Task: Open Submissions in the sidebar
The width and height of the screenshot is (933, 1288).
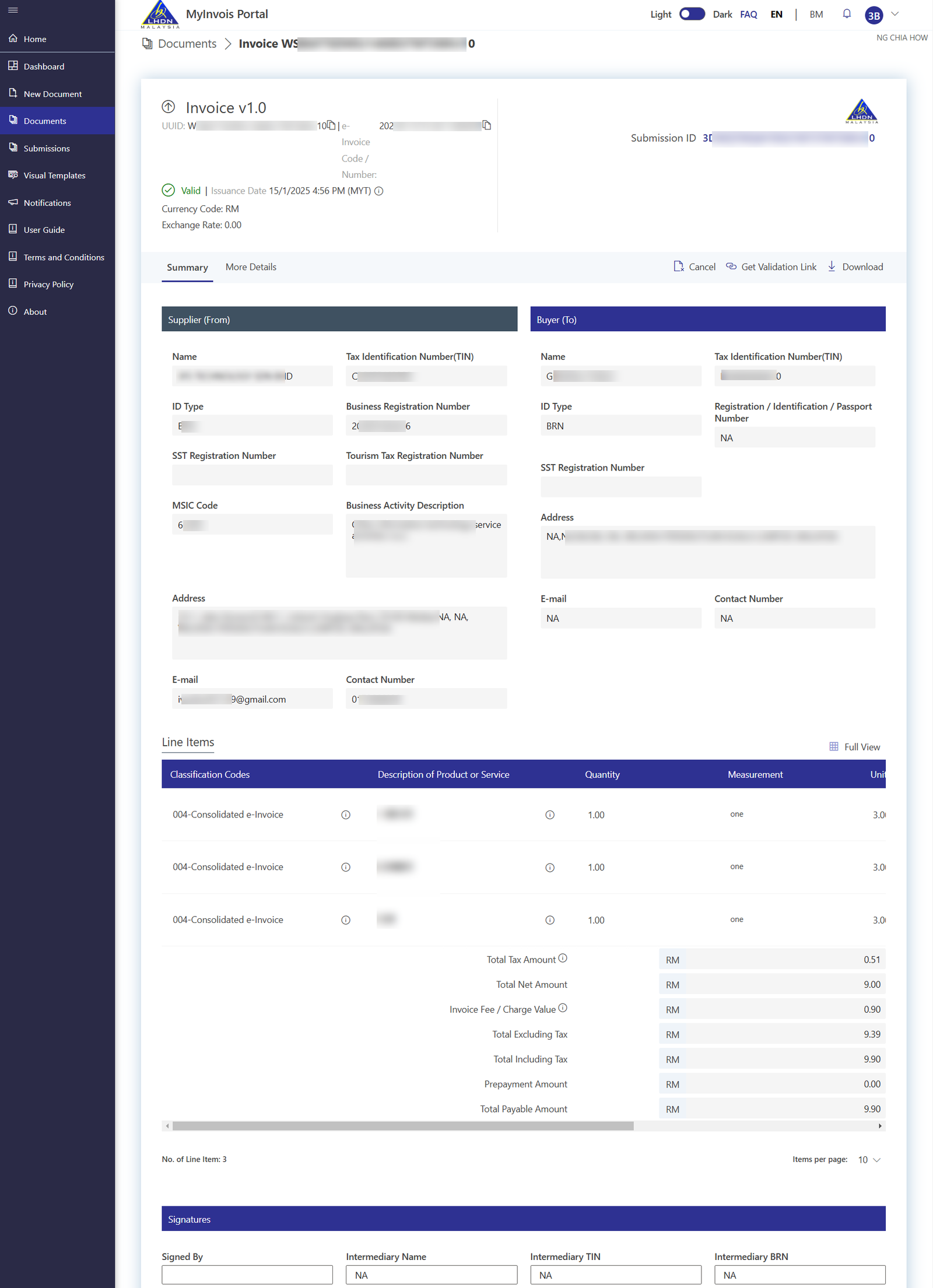Action: coord(47,149)
